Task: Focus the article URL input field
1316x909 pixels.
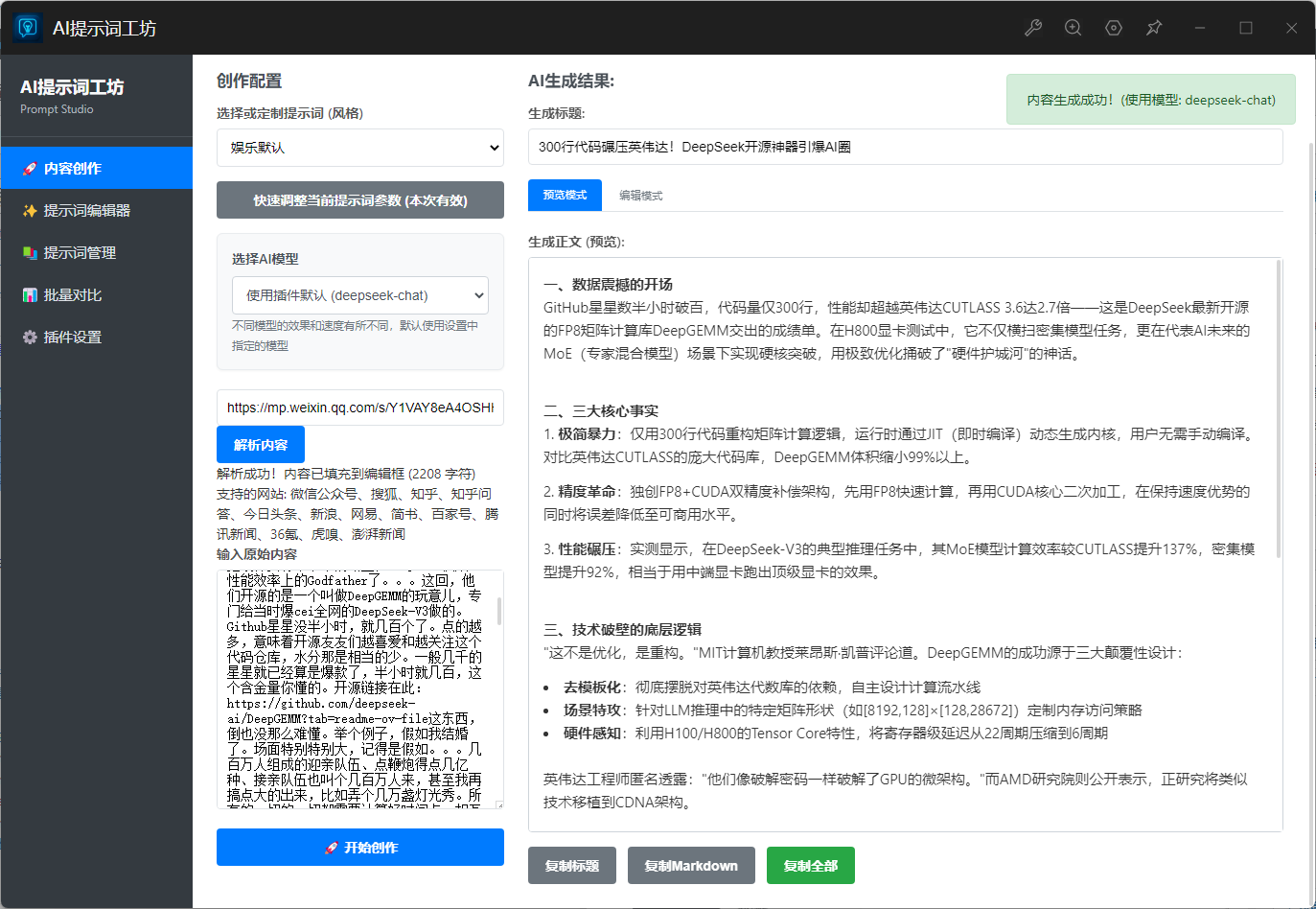Action: (360, 408)
